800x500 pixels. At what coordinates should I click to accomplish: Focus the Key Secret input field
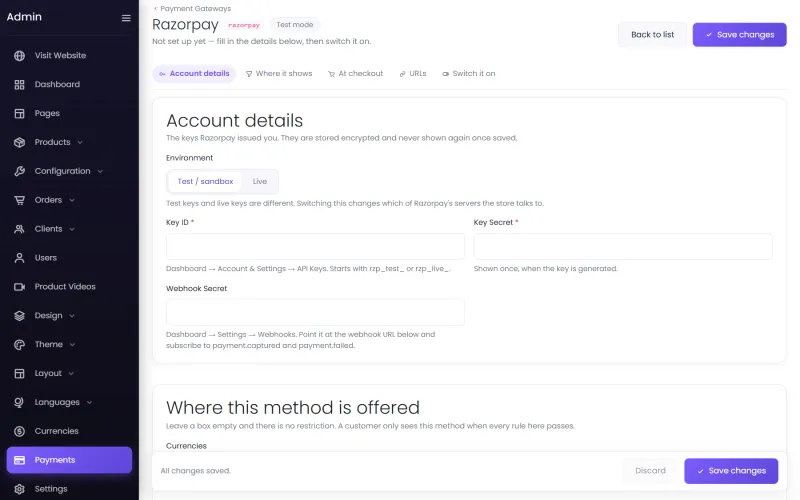pos(623,247)
